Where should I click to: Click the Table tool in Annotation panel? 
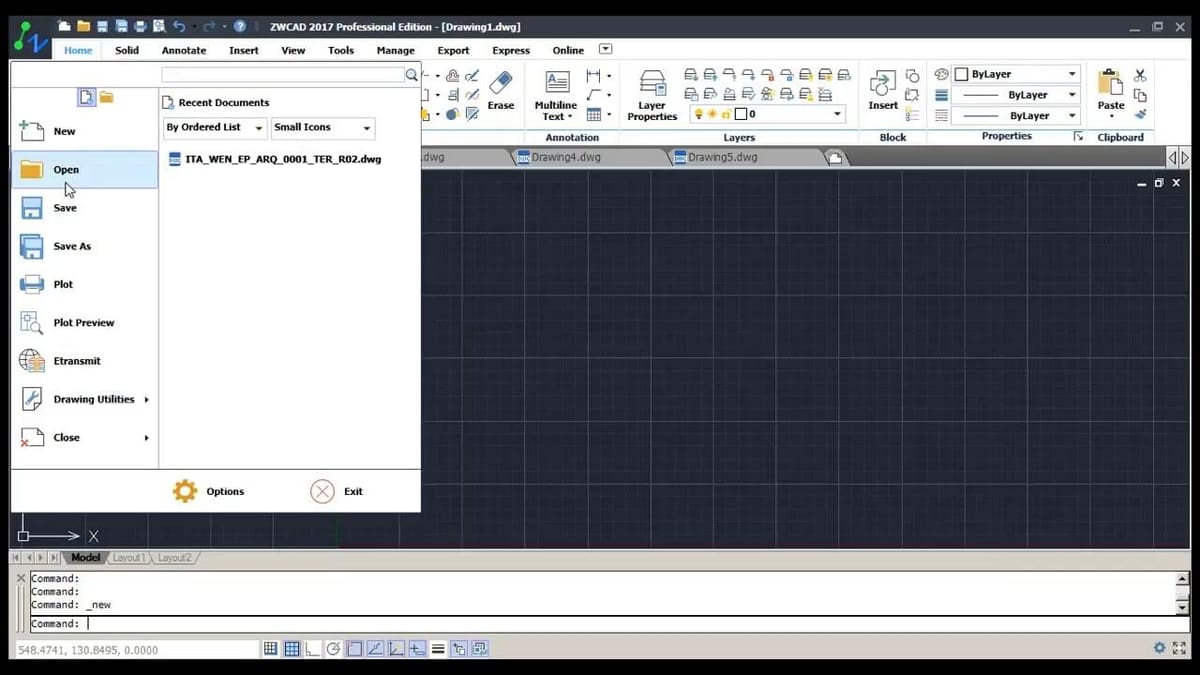pyautogui.click(x=593, y=114)
